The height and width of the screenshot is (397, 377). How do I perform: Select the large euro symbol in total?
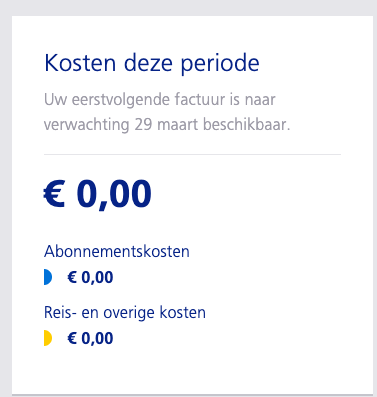(54, 194)
